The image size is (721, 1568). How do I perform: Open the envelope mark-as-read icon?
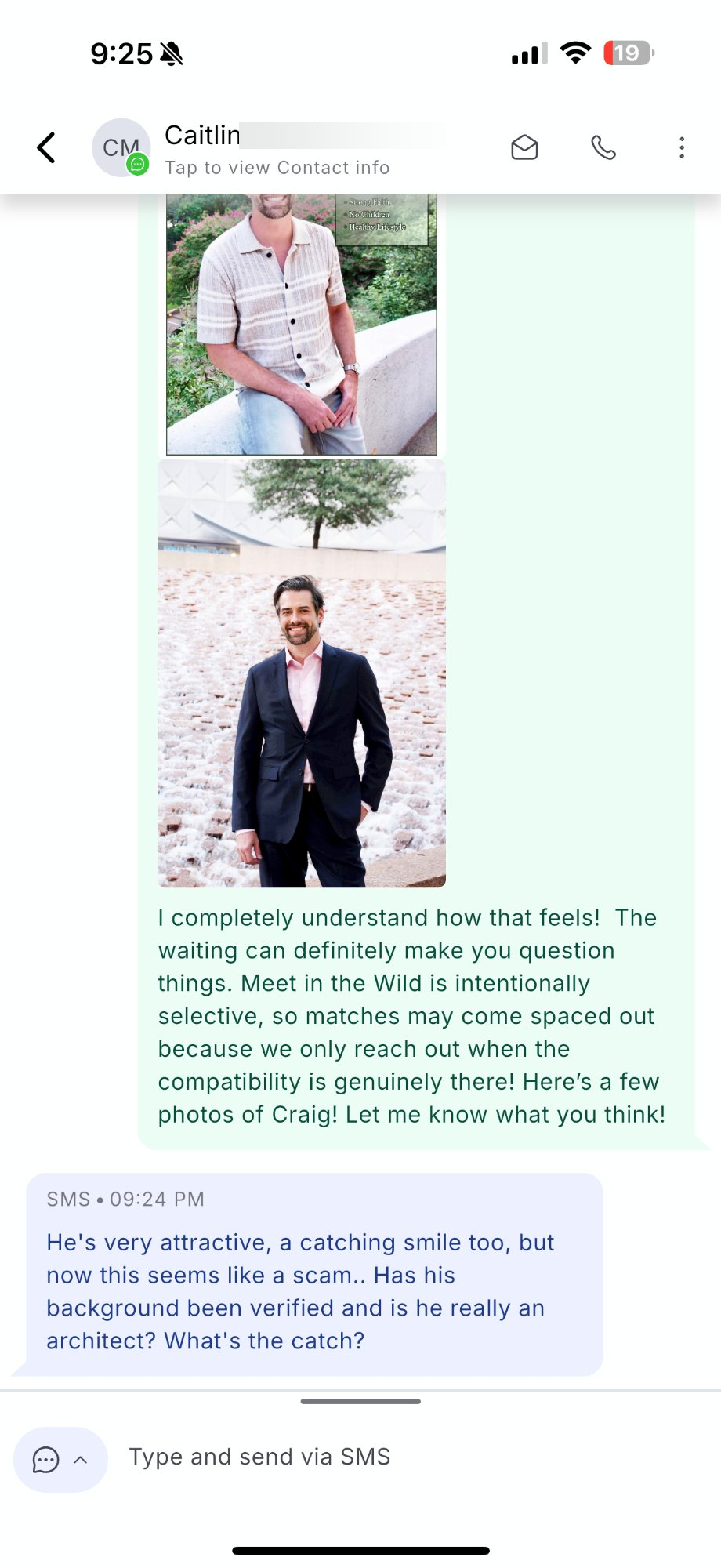524,147
